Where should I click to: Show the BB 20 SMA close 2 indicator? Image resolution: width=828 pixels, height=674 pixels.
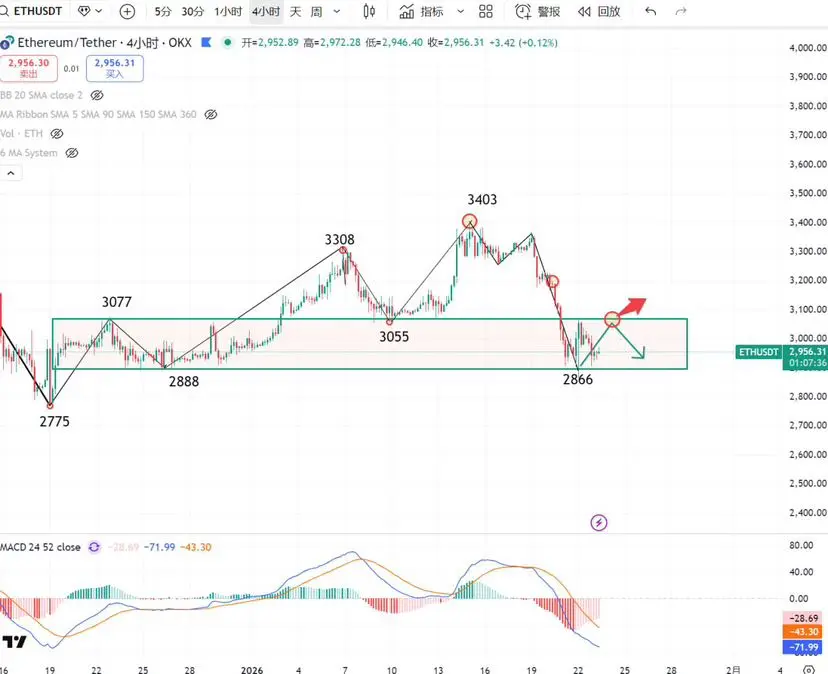97,96
